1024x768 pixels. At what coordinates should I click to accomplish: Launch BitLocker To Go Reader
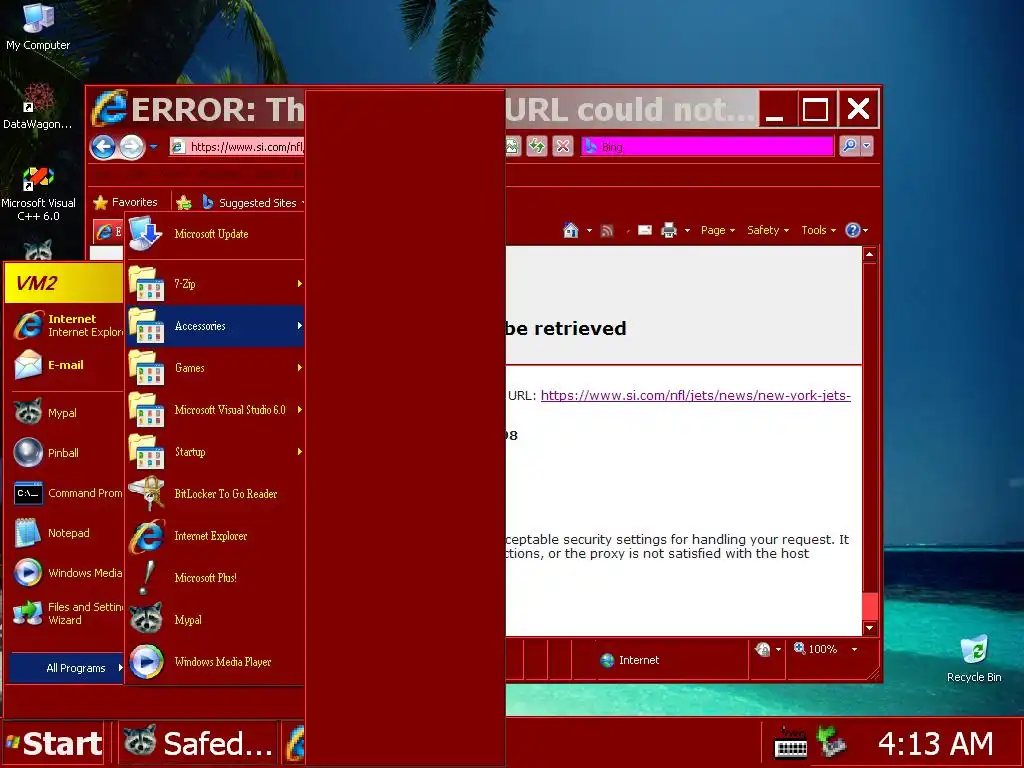(216, 494)
